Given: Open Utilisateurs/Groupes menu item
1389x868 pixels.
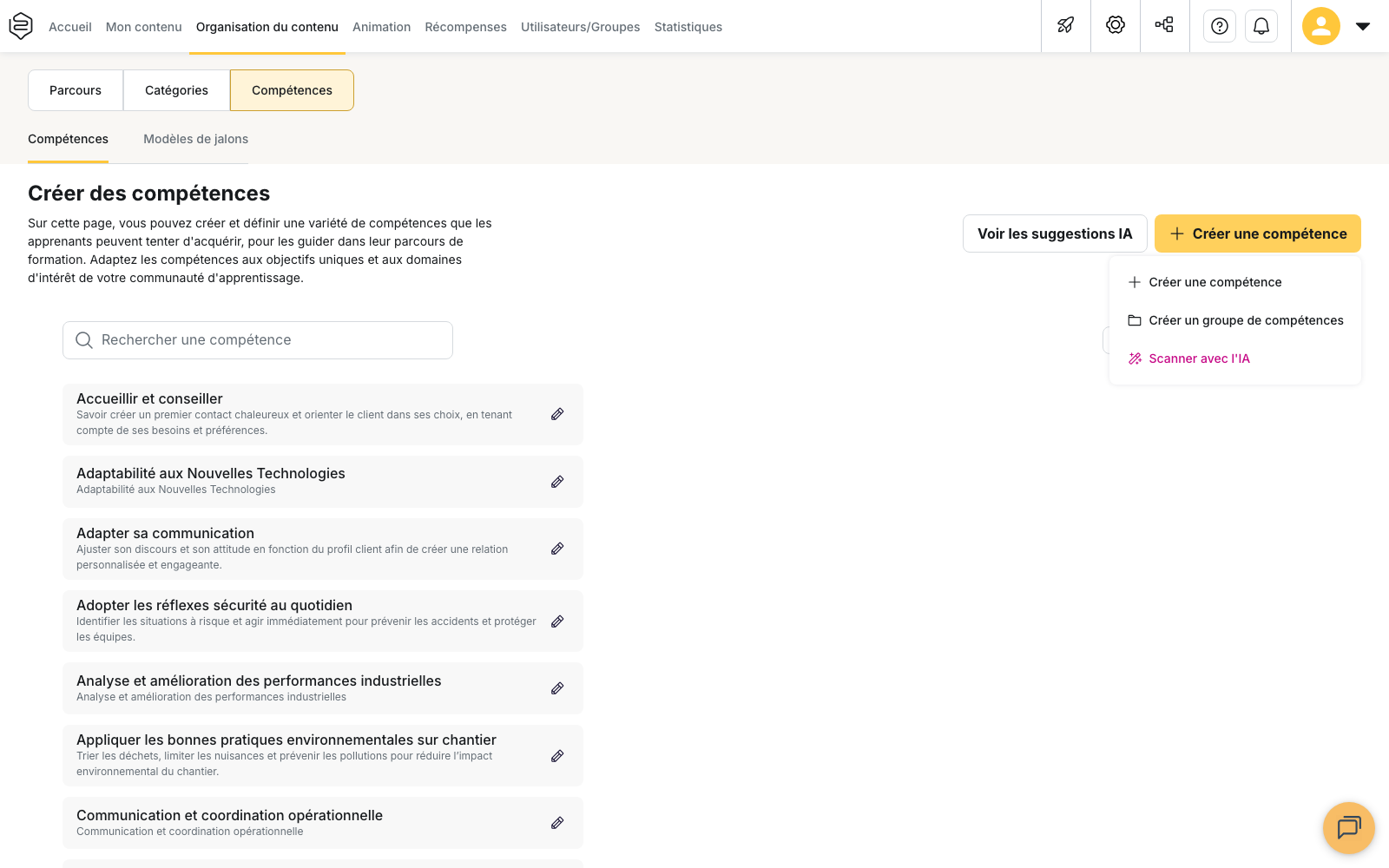Looking at the screenshot, I should (581, 27).
